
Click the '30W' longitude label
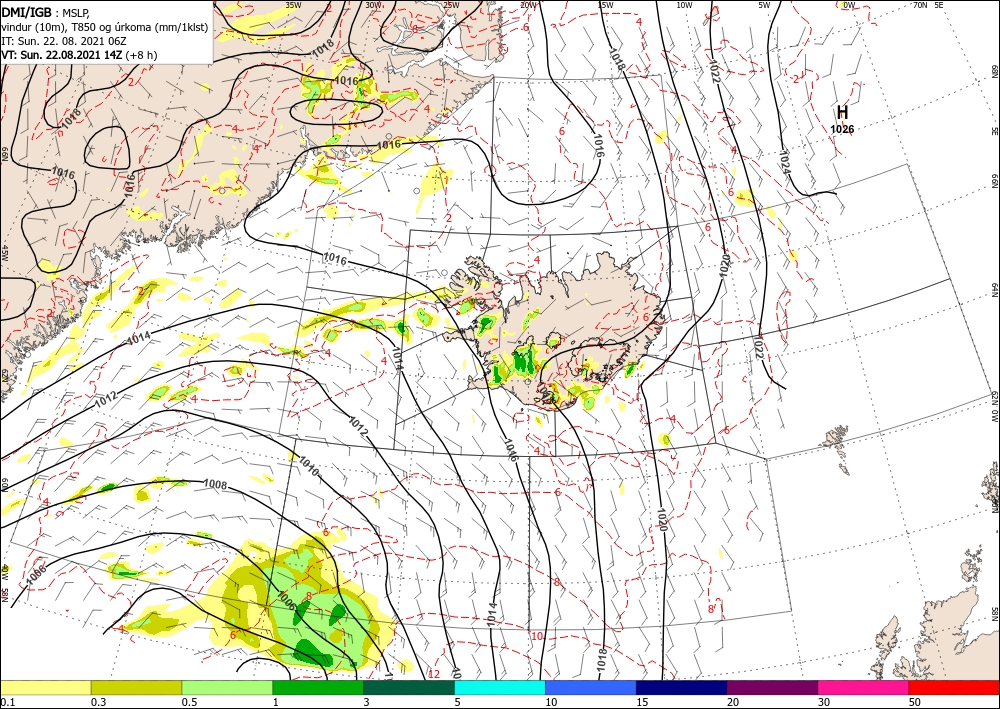pos(374,5)
